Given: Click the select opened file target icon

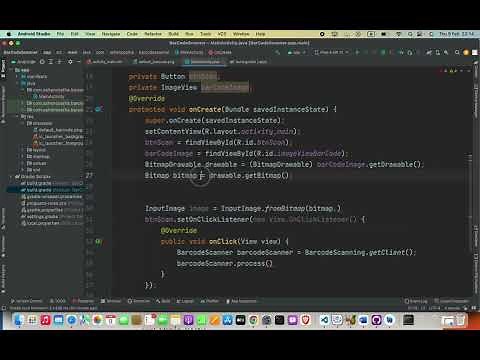Looking at the screenshot, I should 42,62.
